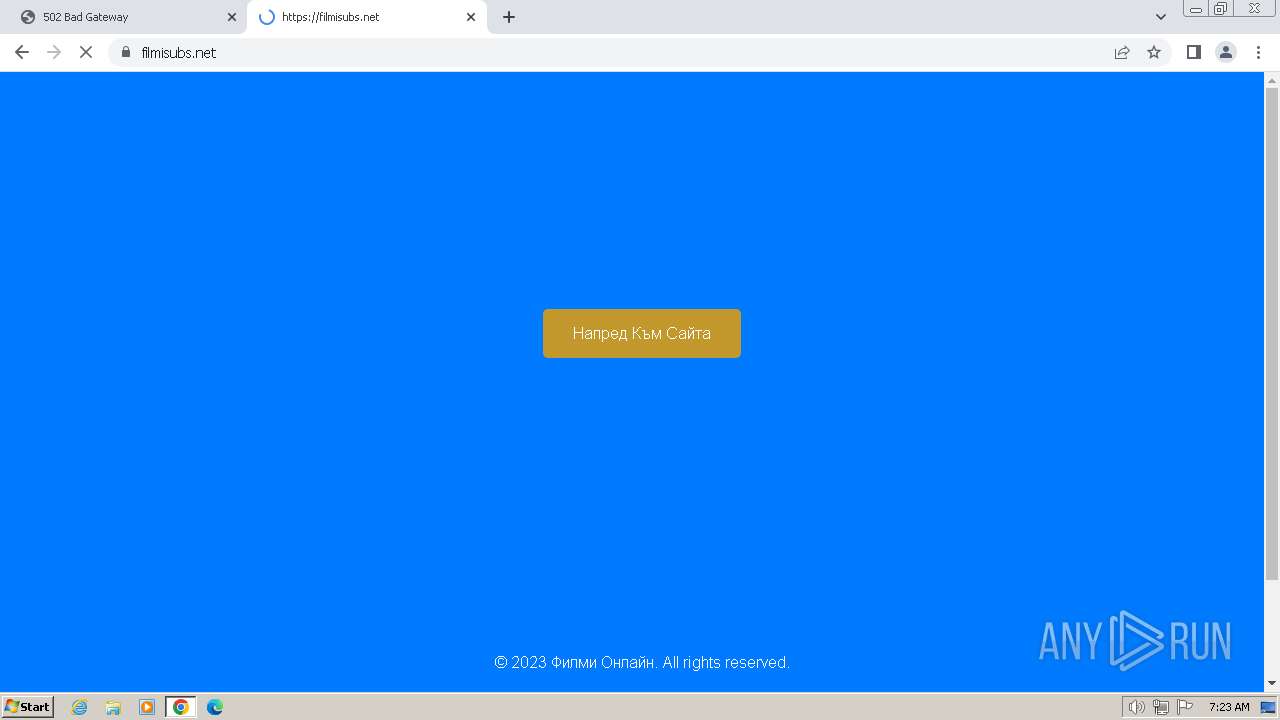This screenshot has width=1280, height=720.
Task: Click the volume speaker tray icon
Action: [1136, 707]
